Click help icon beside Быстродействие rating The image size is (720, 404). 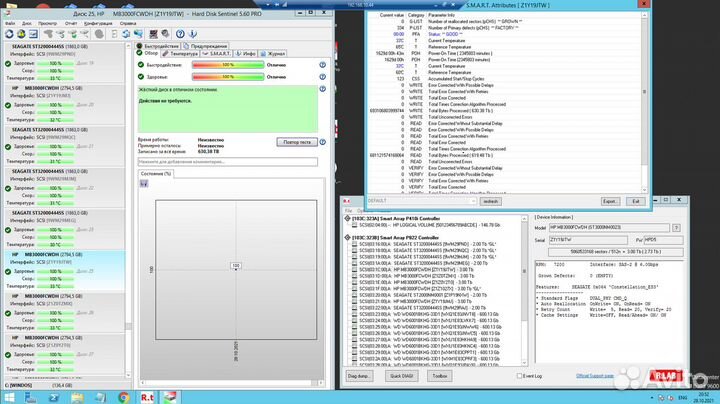pyautogui.click(x=324, y=64)
